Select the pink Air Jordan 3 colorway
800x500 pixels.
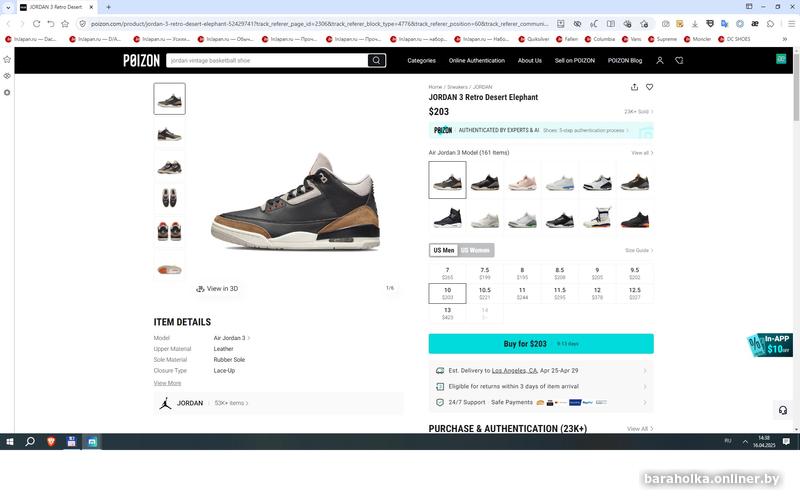point(522,182)
